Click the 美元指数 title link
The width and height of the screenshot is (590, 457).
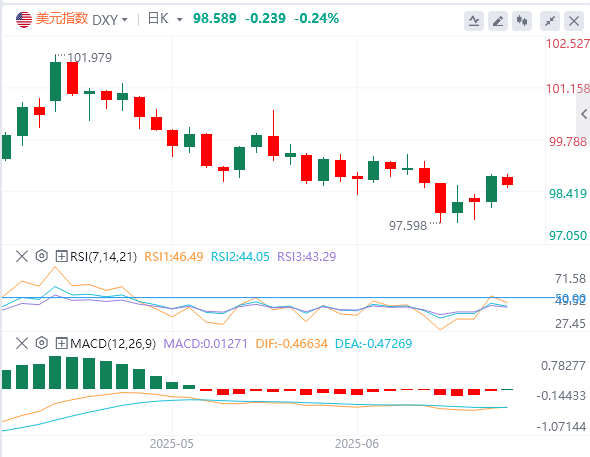(x=62, y=19)
